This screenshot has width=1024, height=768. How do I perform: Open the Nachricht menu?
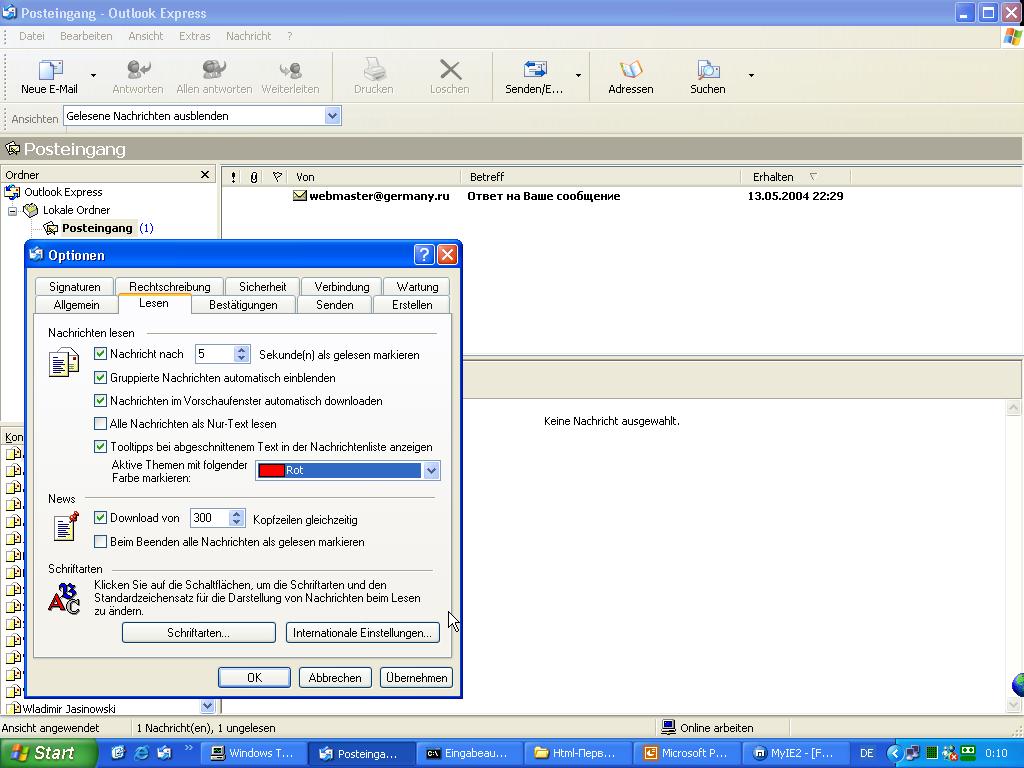point(248,36)
